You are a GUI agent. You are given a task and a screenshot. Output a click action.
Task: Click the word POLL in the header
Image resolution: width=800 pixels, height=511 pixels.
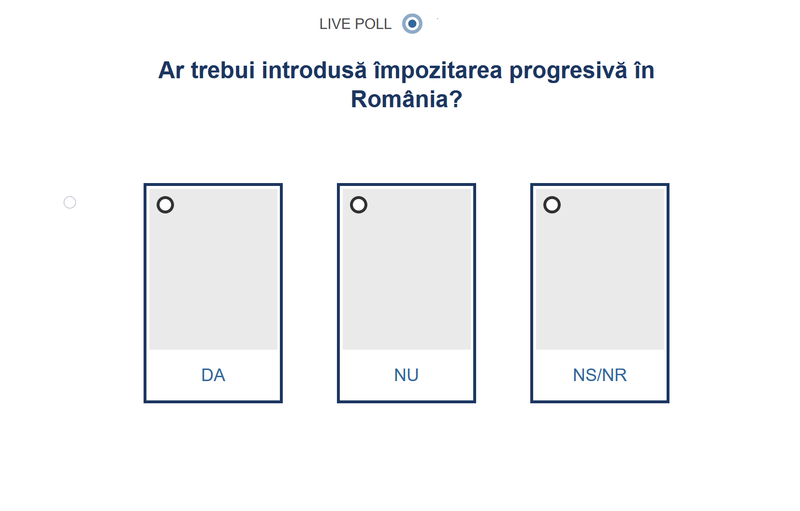point(373,24)
